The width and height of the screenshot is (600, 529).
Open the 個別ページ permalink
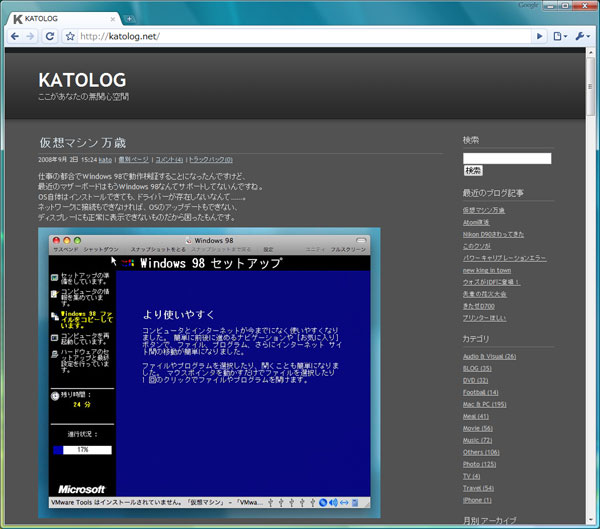click(133, 160)
